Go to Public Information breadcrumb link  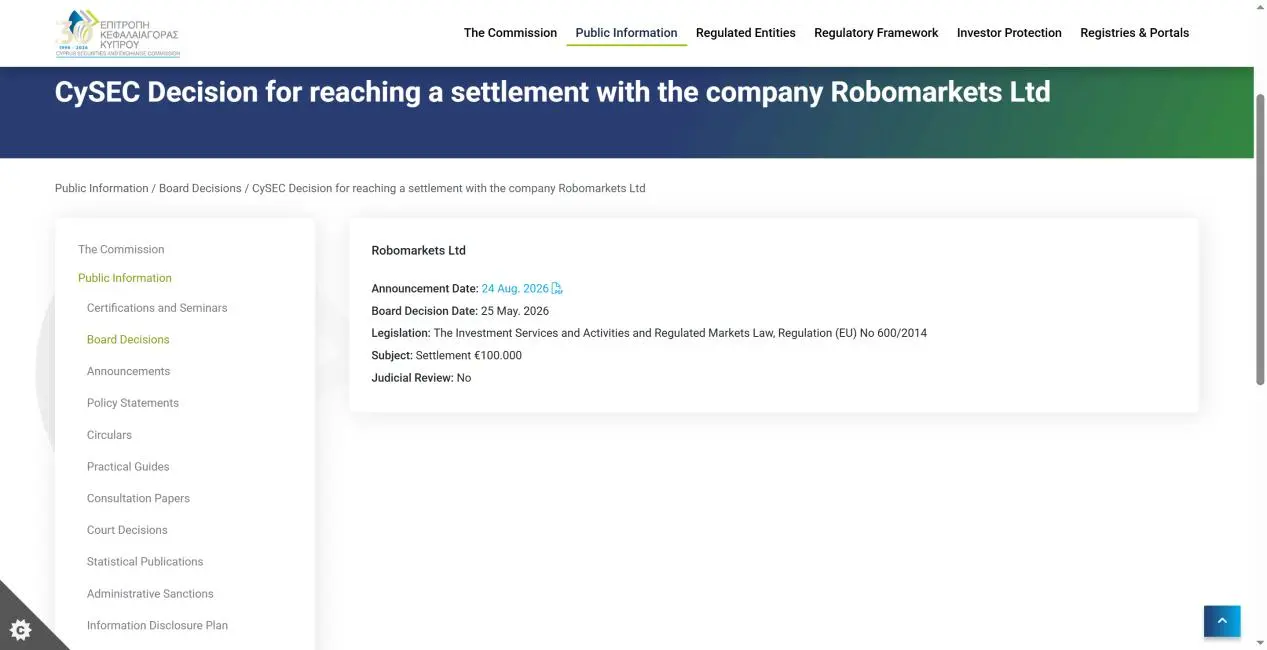(x=102, y=188)
